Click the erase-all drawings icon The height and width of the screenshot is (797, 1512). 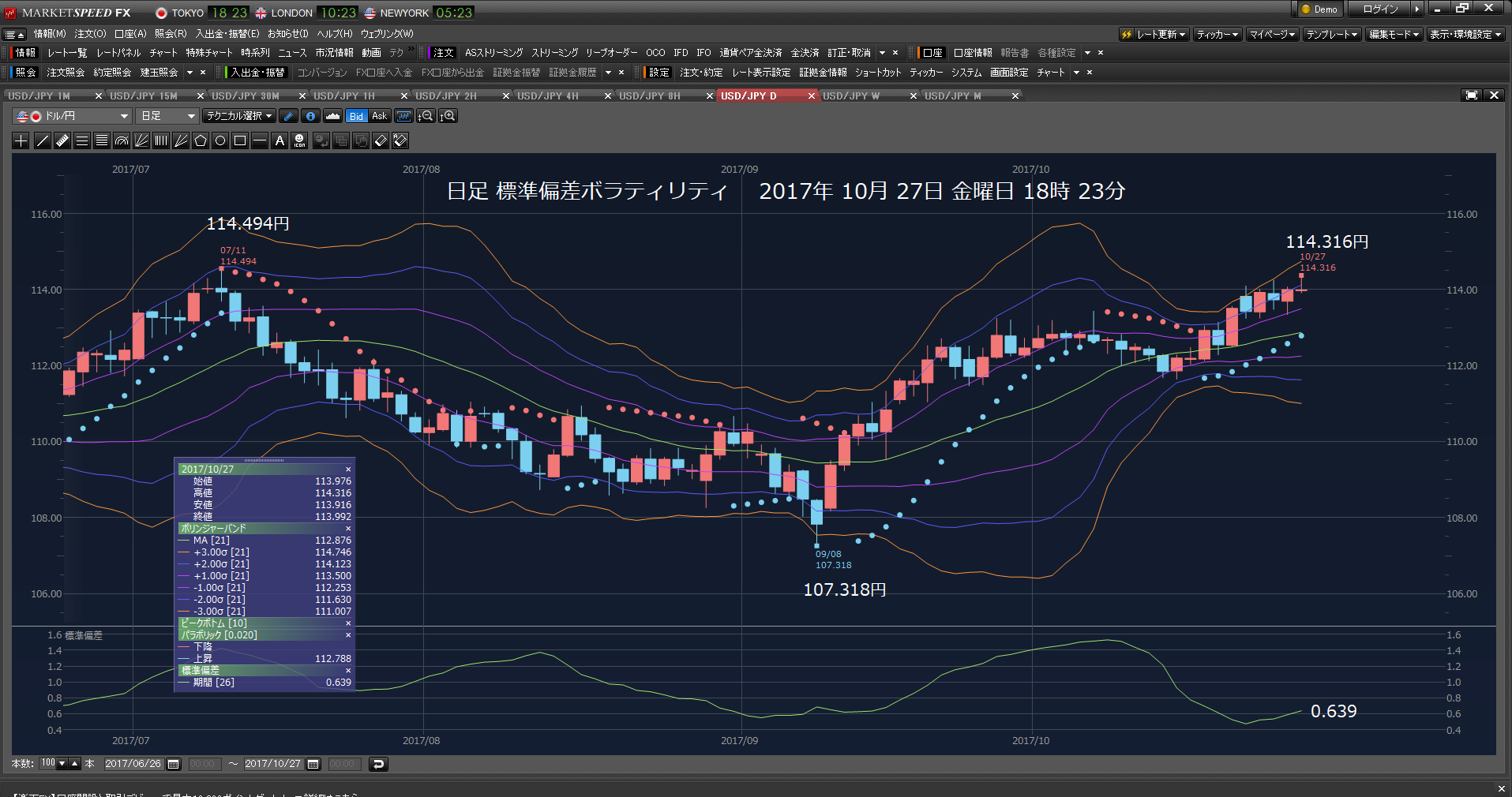(x=400, y=140)
